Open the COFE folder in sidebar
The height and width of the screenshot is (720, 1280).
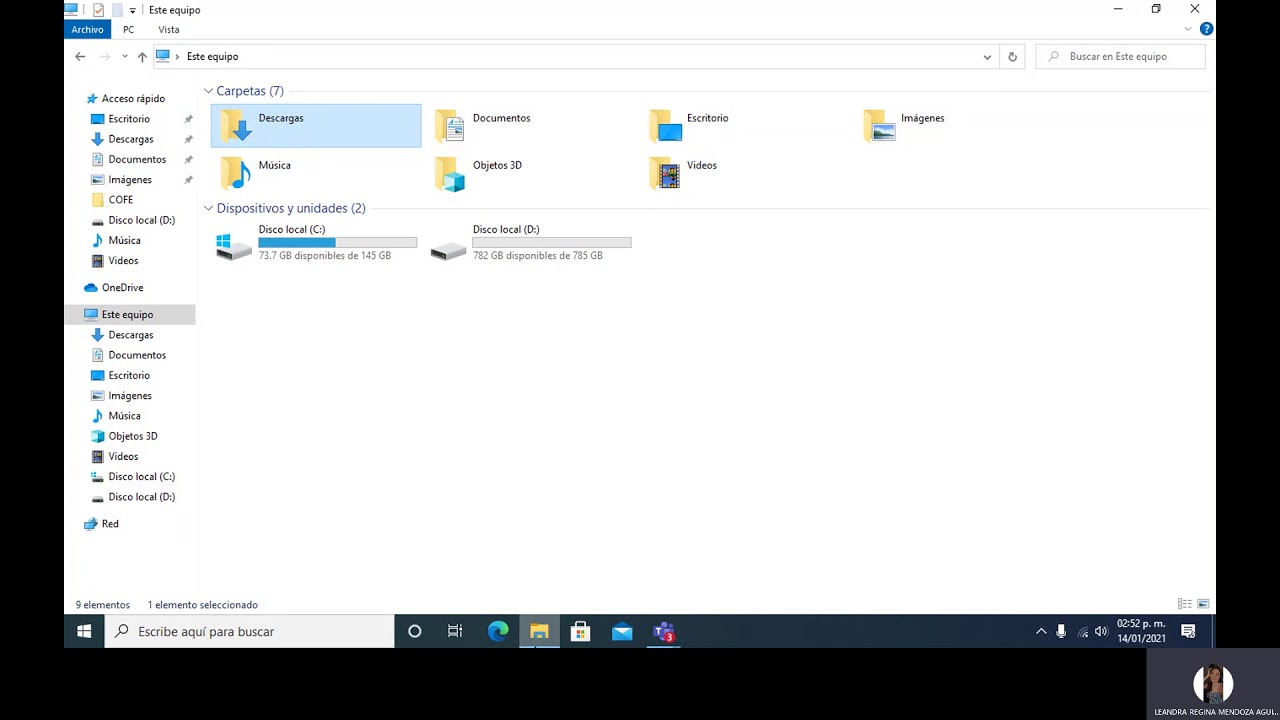click(120, 200)
